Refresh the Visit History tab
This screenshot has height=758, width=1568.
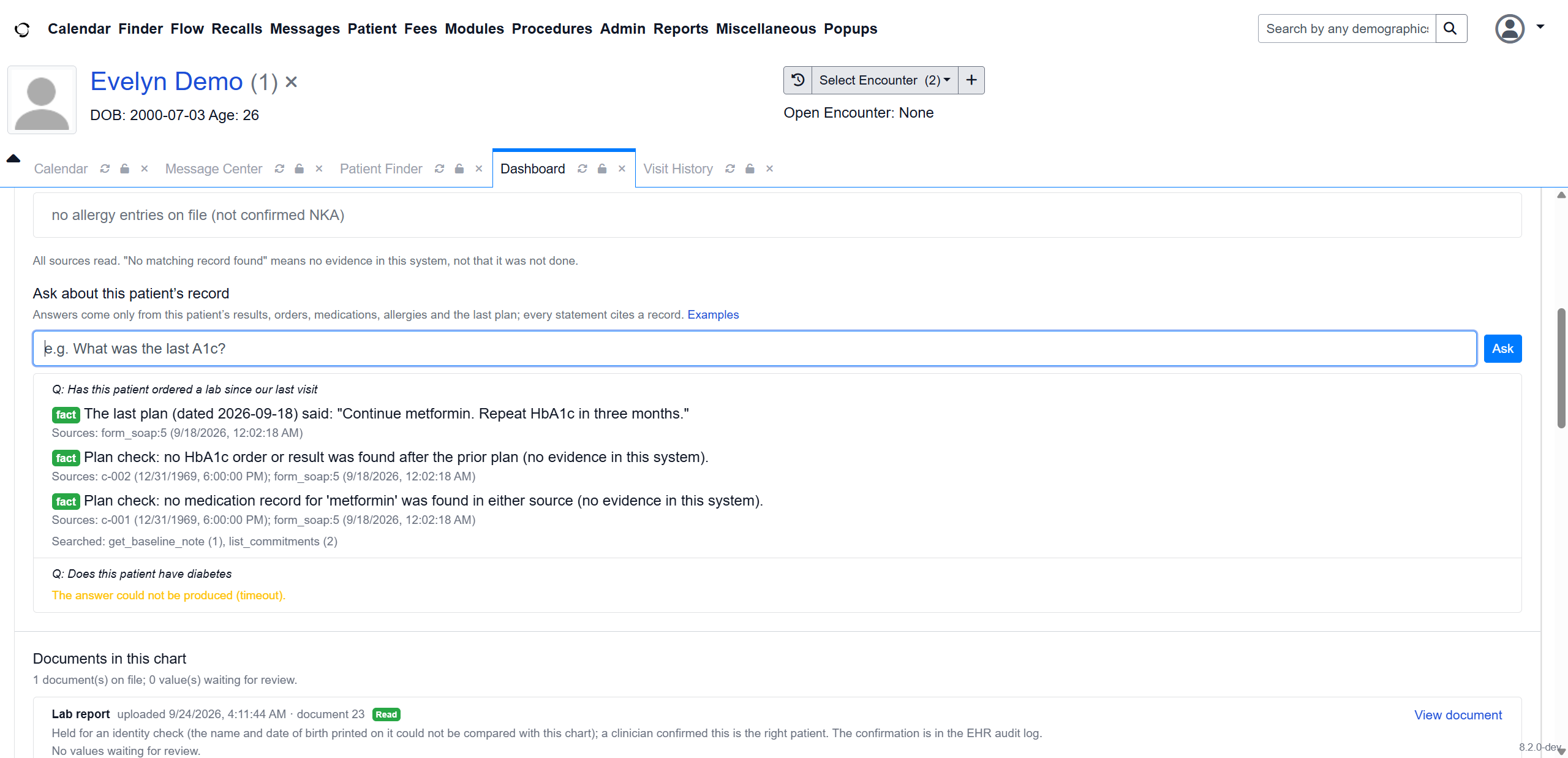pyautogui.click(x=730, y=169)
